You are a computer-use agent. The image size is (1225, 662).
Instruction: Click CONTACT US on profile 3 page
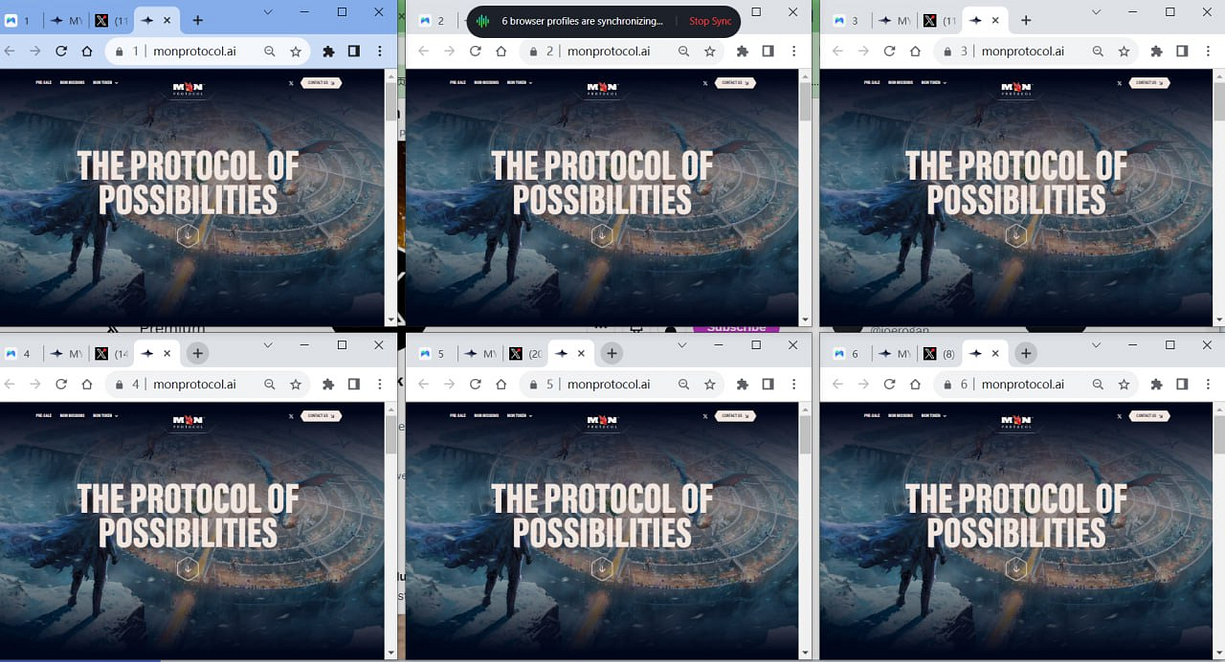(1149, 83)
